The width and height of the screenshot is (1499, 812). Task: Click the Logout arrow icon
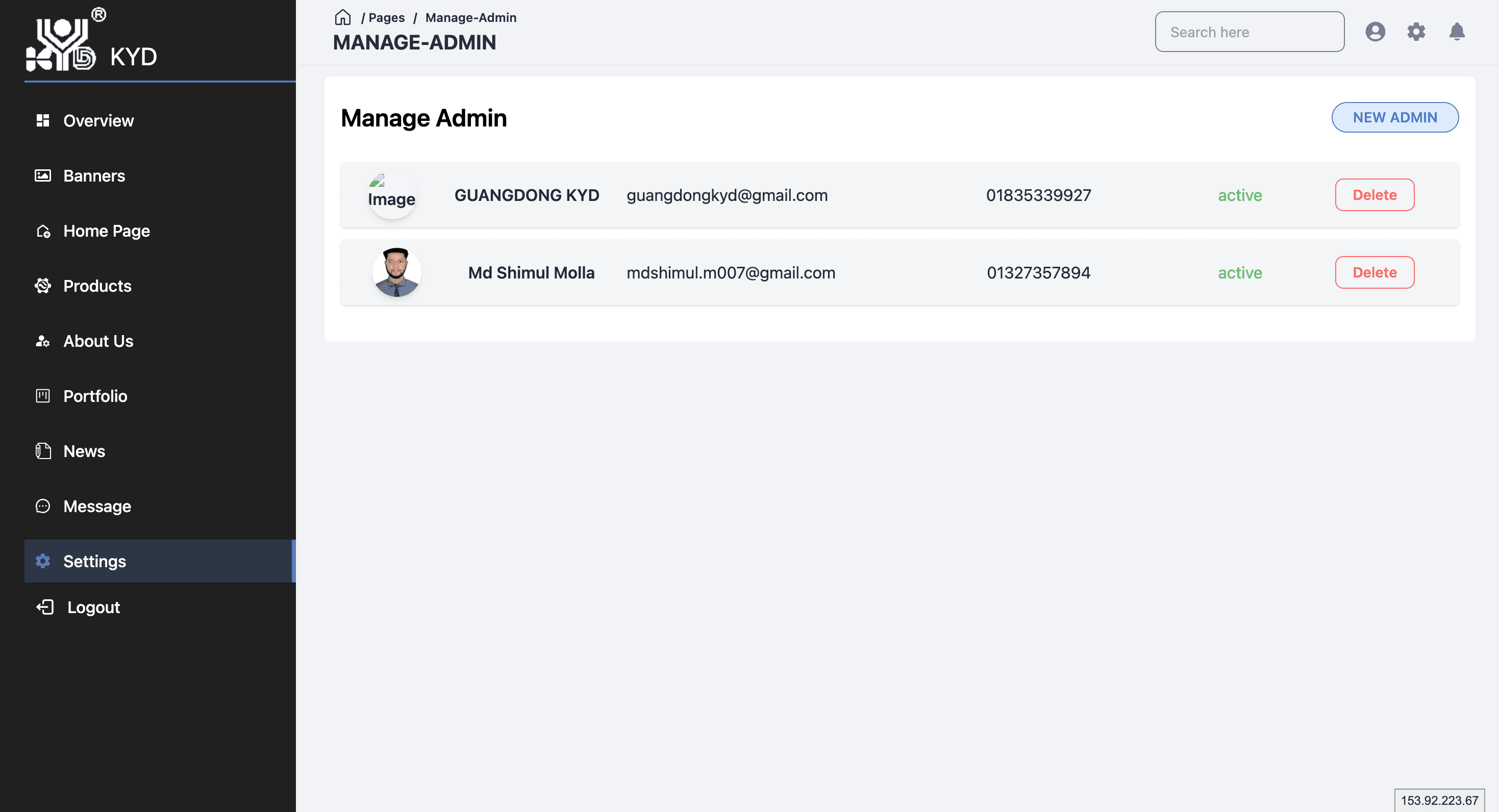(45, 607)
